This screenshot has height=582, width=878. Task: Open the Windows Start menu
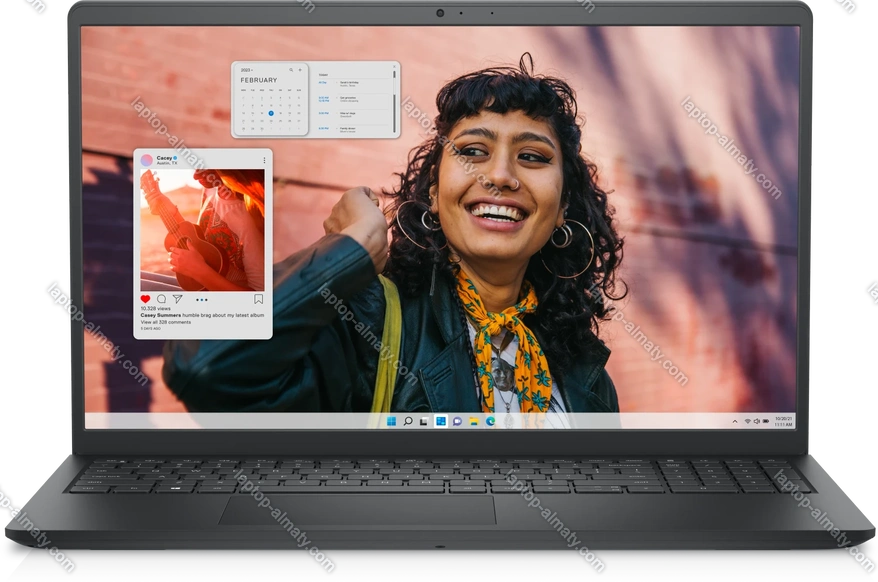click(391, 421)
